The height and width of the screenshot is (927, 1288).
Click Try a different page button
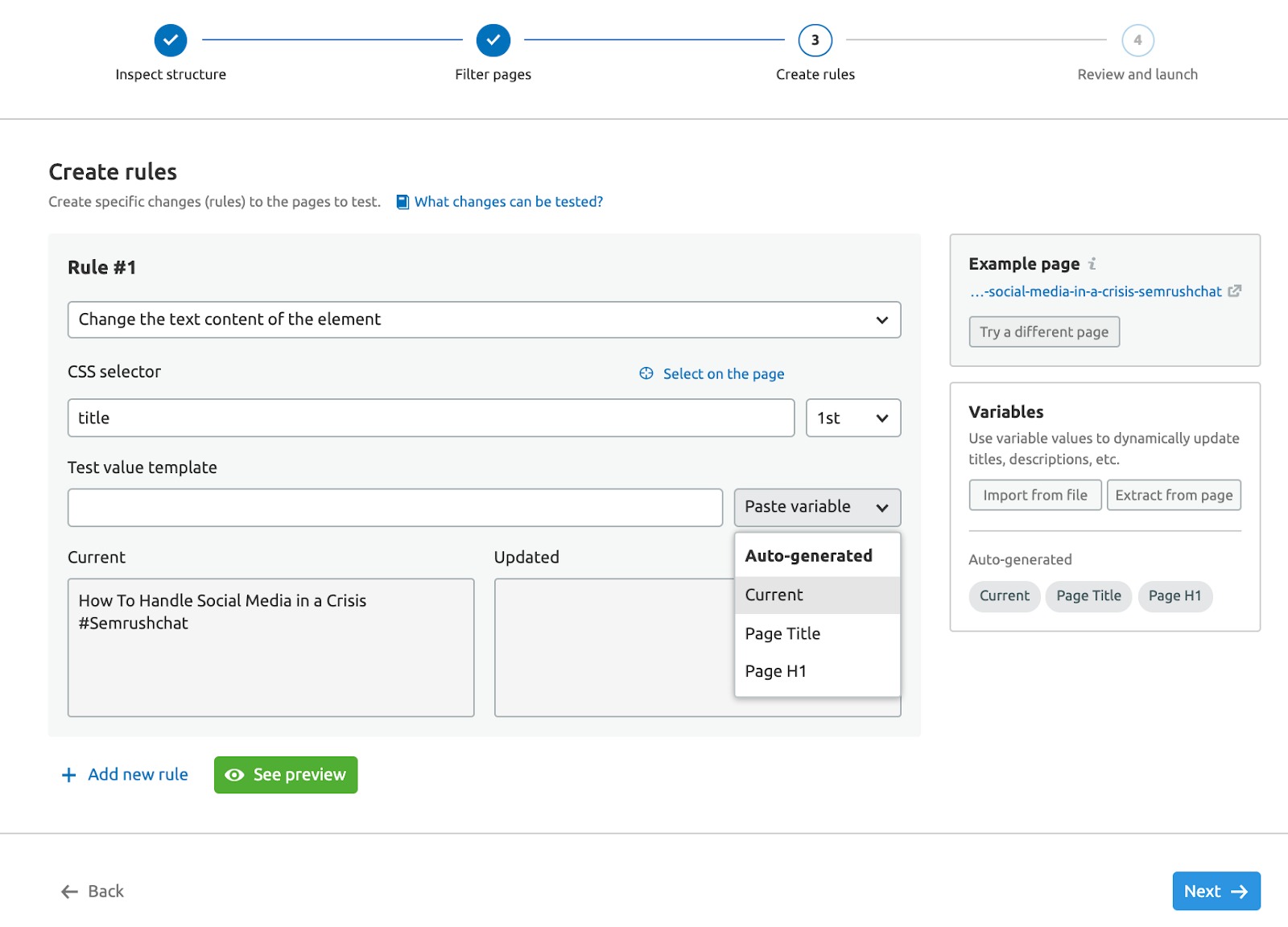1044,332
